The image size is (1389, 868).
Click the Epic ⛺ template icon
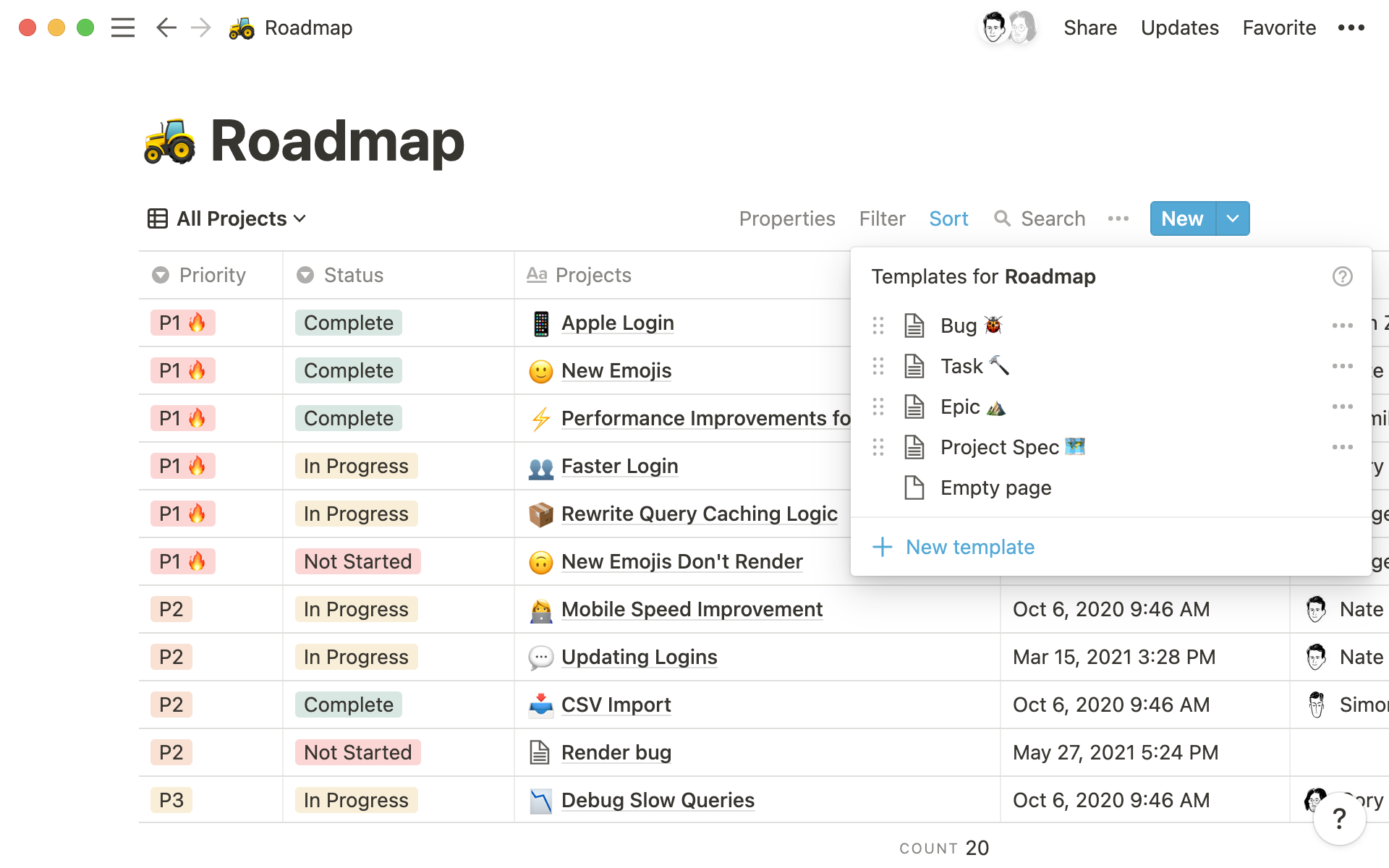(913, 406)
